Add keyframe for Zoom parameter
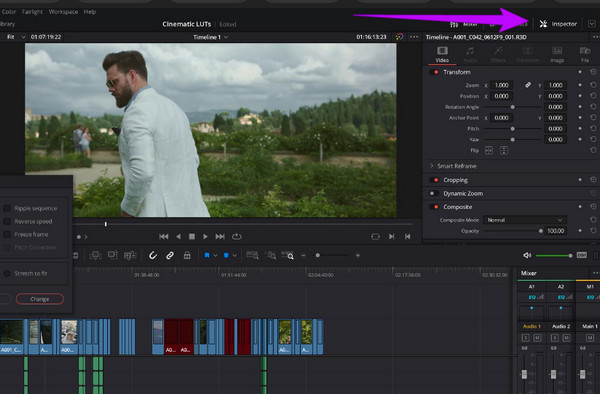This screenshot has height=394, width=600. [x=580, y=85]
